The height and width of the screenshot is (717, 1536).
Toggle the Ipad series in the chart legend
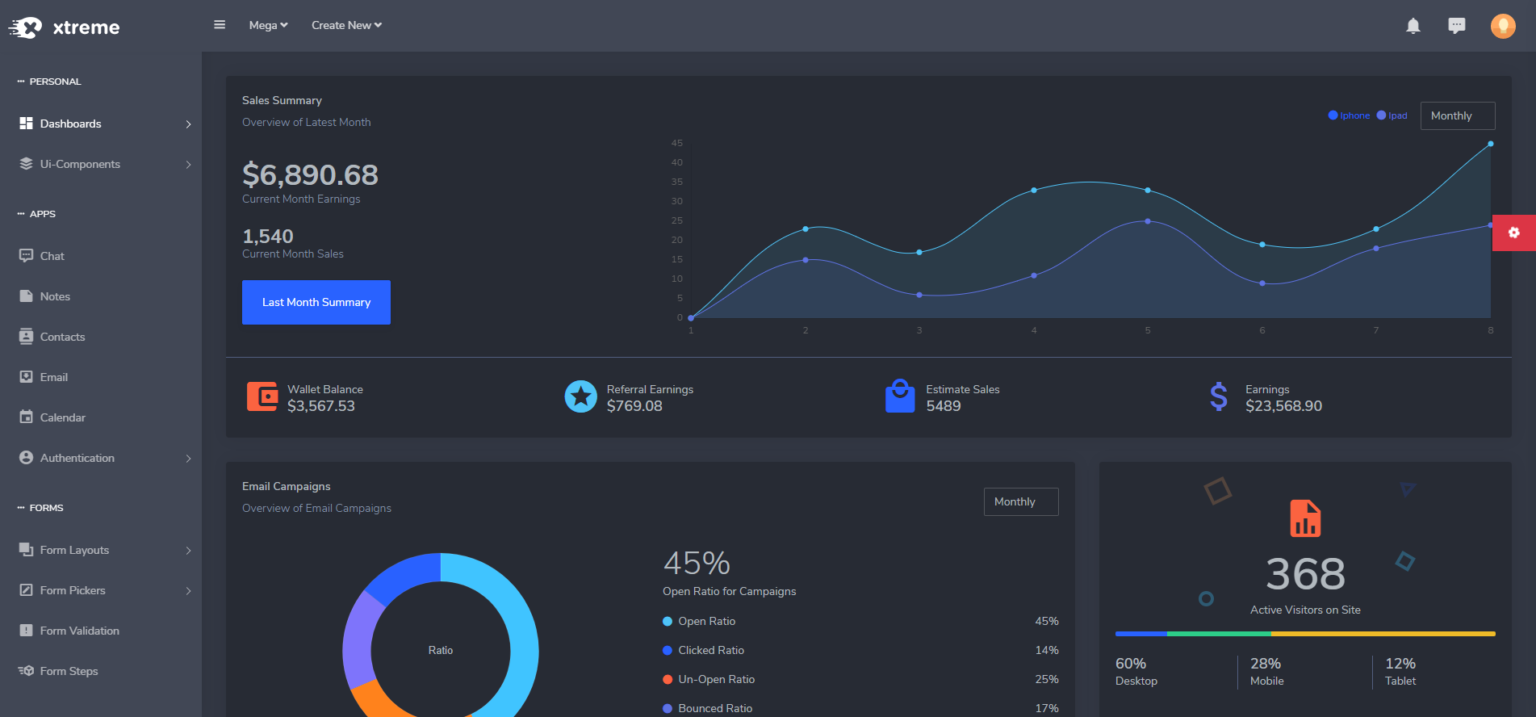(x=1391, y=115)
